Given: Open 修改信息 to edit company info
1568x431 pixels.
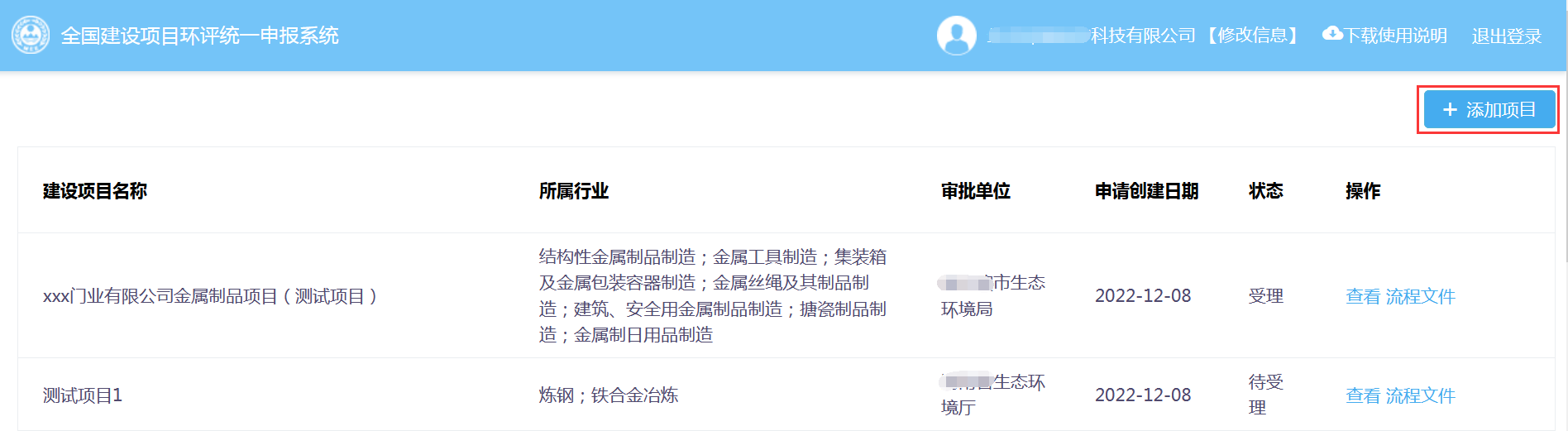Looking at the screenshot, I should tap(1252, 36).
